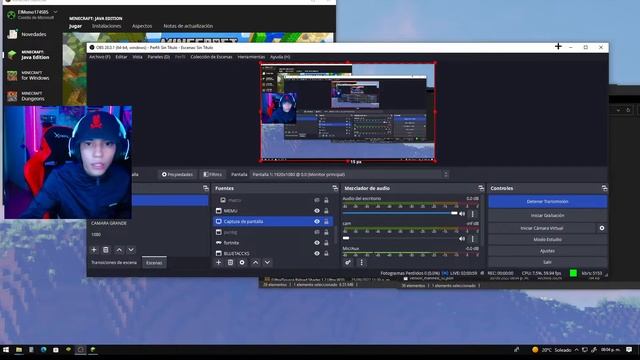Screen dimensions: 640x360
Task: Open the Vista menu
Action: (x=138, y=57)
